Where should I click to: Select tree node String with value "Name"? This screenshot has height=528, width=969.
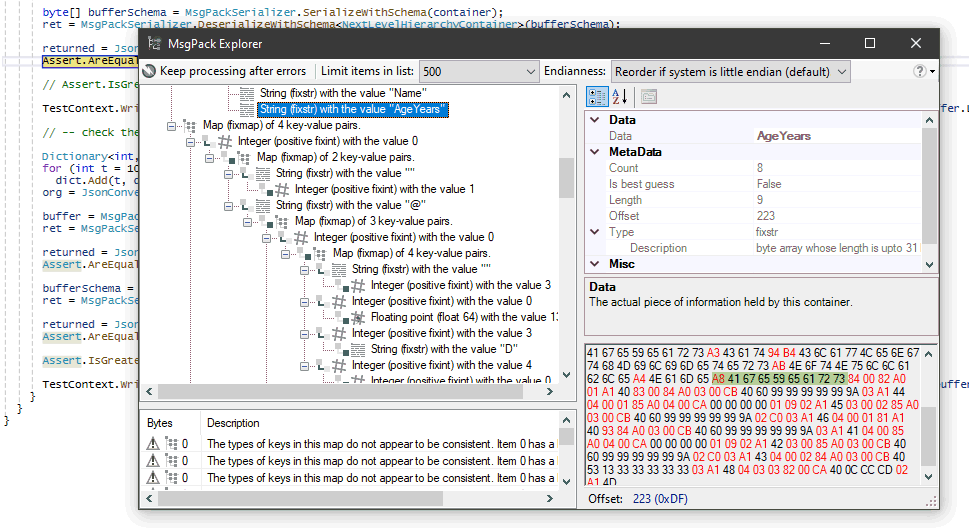pyautogui.click(x=343, y=93)
